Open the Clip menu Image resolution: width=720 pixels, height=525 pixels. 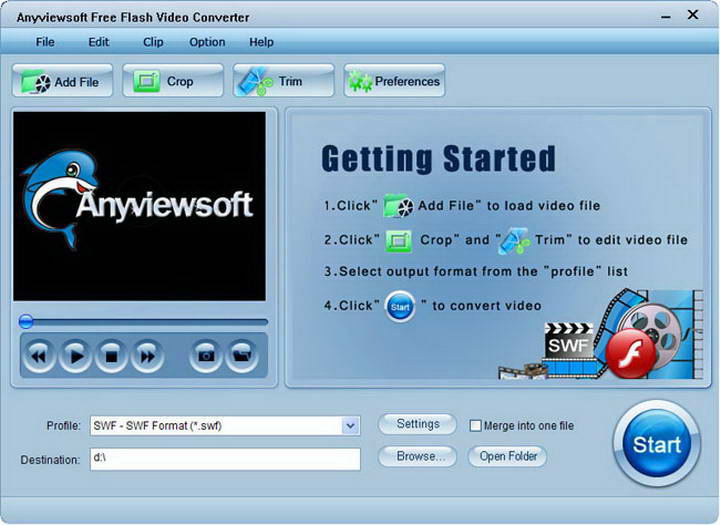click(x=153, y=42)
